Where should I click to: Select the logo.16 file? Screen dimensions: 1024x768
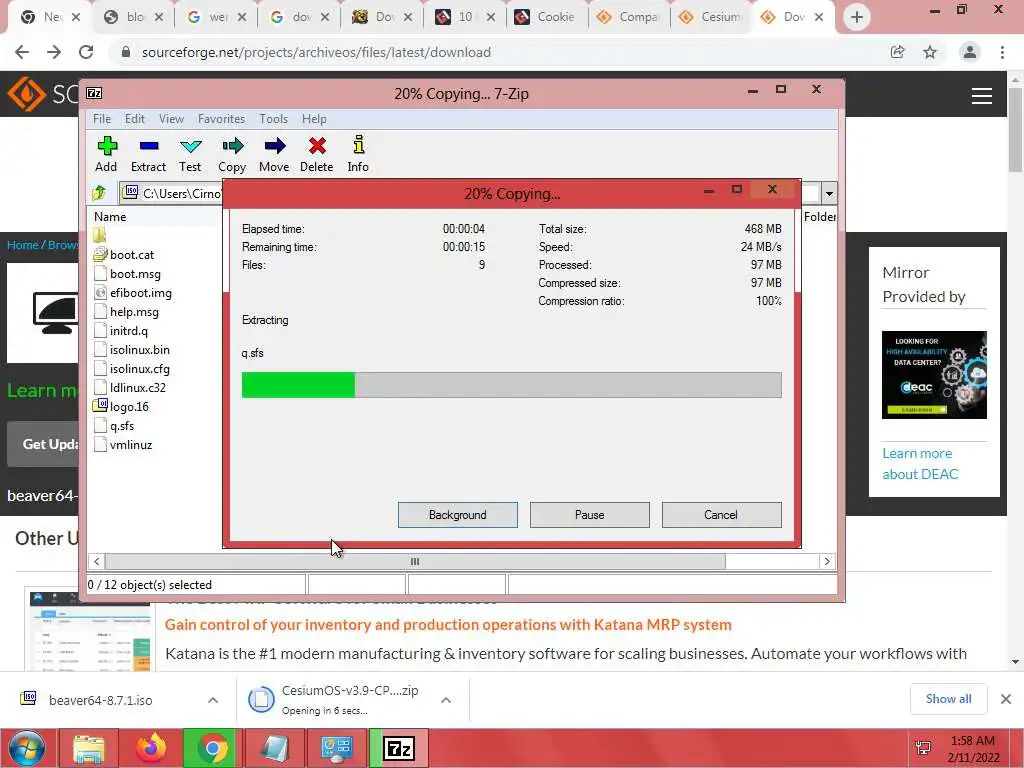129,406
